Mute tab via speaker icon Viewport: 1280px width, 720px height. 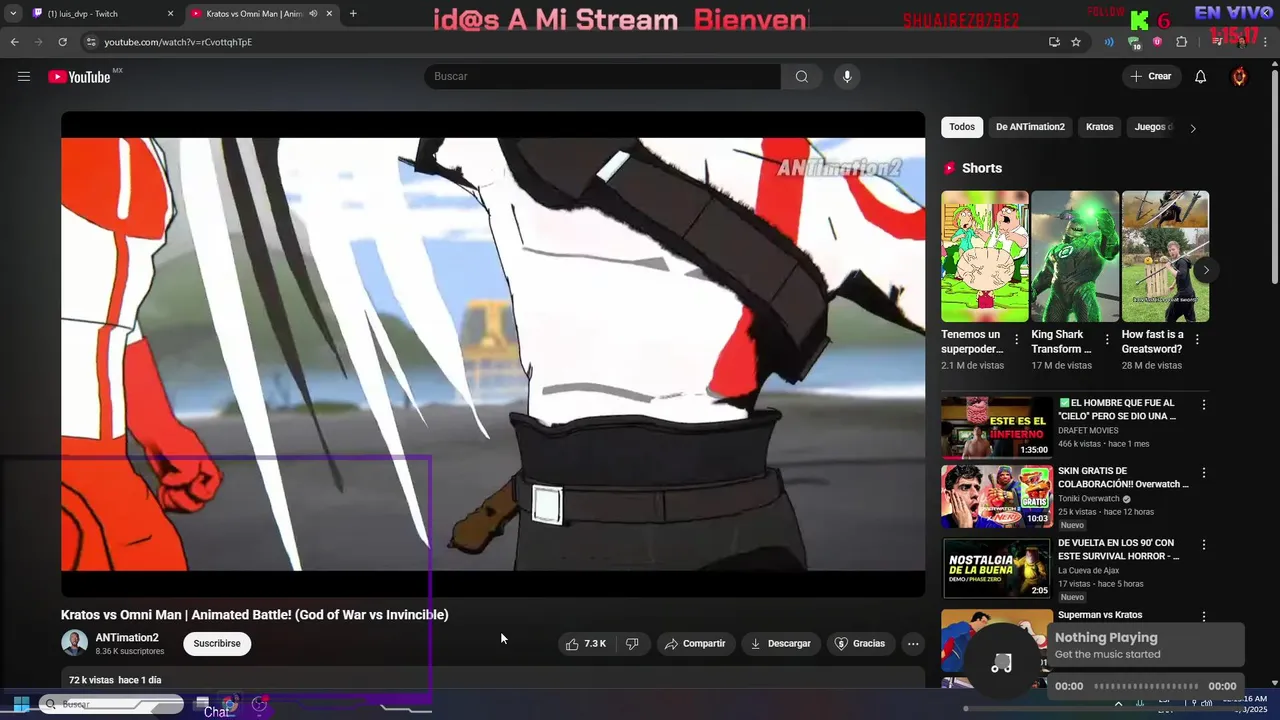coord(313,14)
